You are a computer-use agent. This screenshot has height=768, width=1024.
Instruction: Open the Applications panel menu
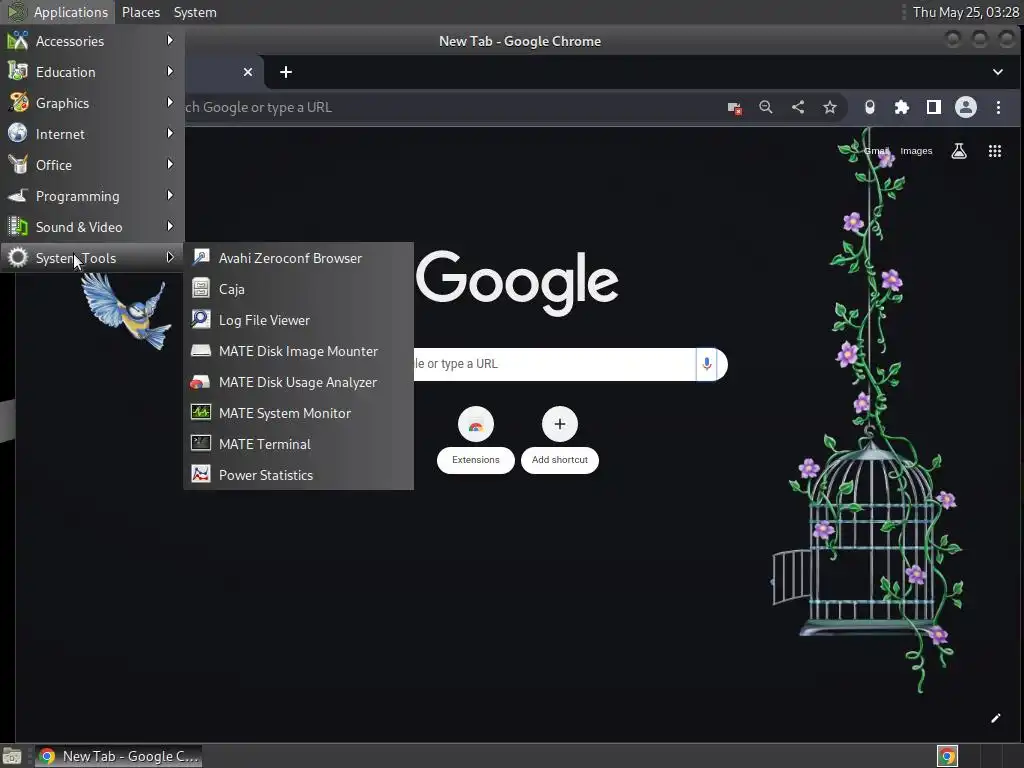[x=58, y=12]
